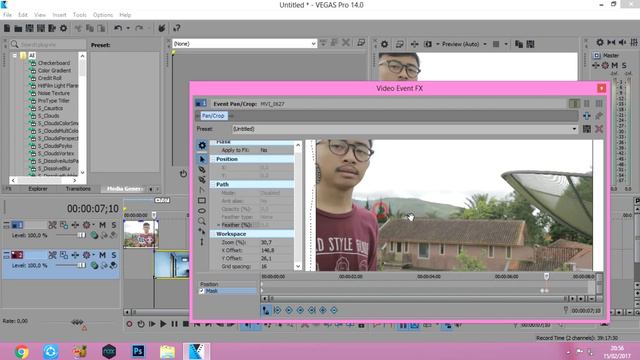The height and width of the screenshot is (360, 640).
Task: Toggle the Mask checkbox in Pan/Crop timeline
Action: (x=202, y=291)
